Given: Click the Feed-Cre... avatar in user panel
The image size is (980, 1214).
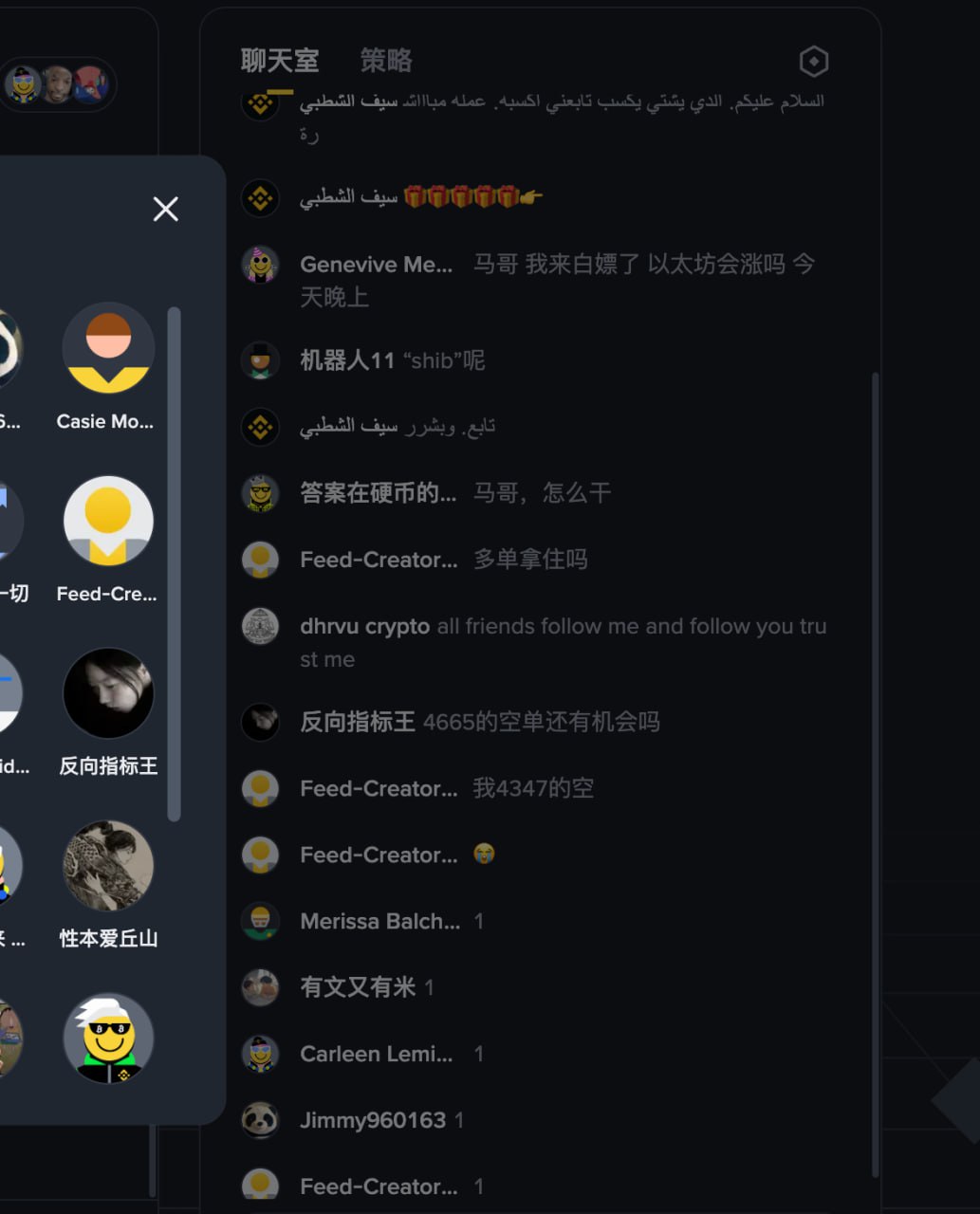Looking at the screenshot, I should pos(108,521).
